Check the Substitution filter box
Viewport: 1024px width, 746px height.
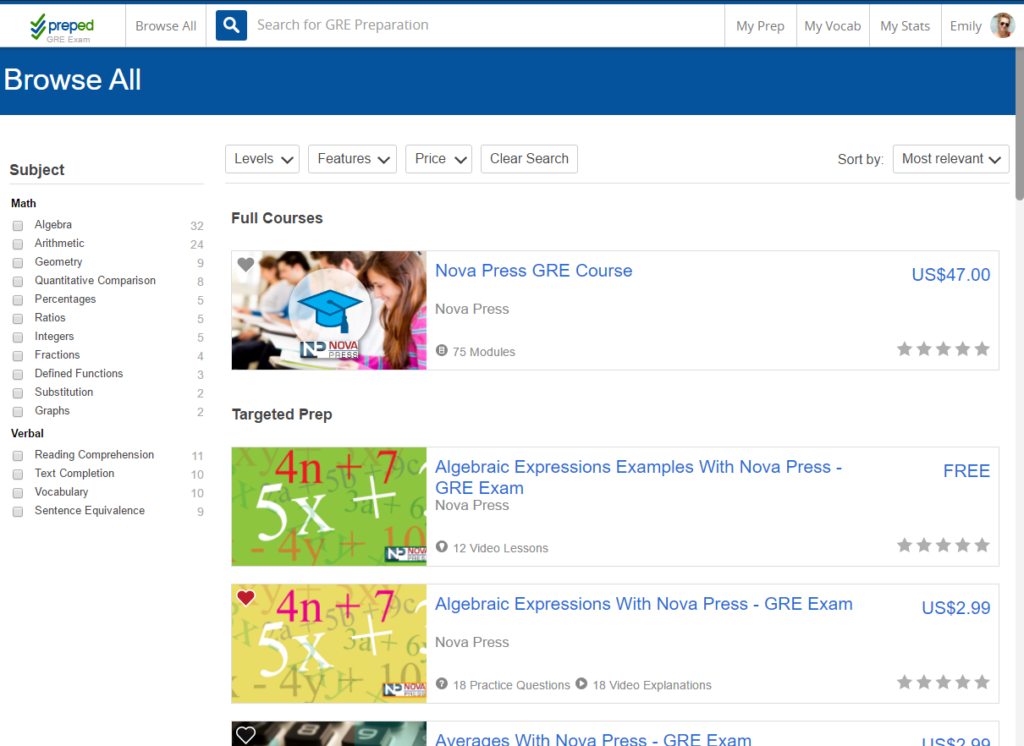point(18,393)
